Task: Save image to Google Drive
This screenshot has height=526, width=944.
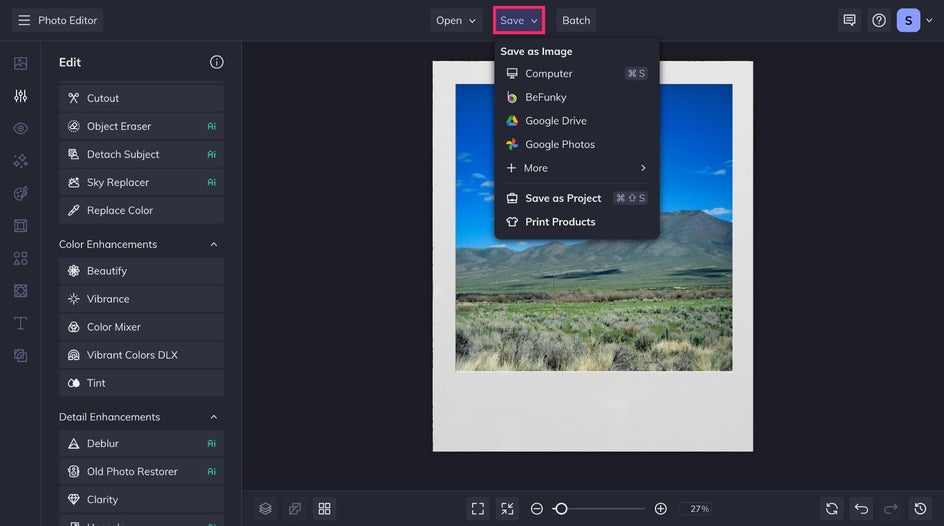Action: coord(577,121)
